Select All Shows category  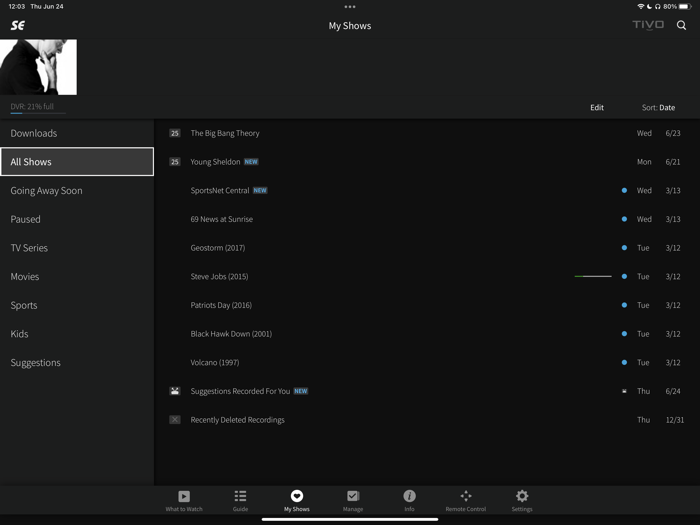click(x=77, y=162)
